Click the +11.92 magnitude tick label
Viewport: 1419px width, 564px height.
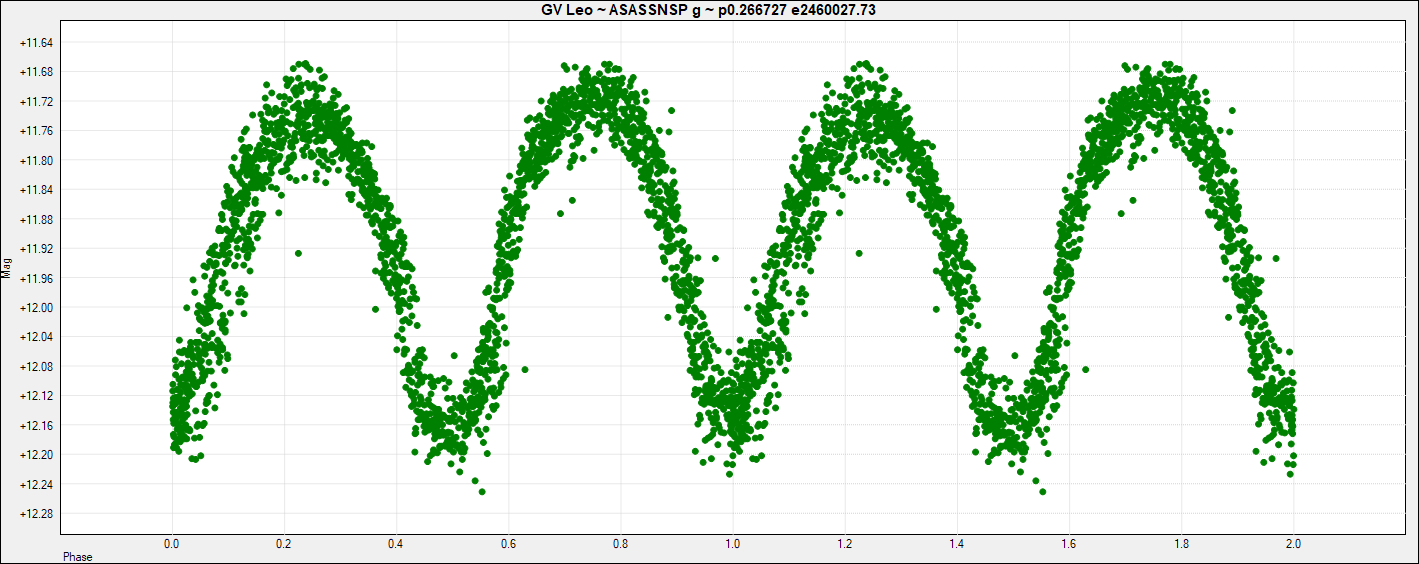click(x=37, y=249)
